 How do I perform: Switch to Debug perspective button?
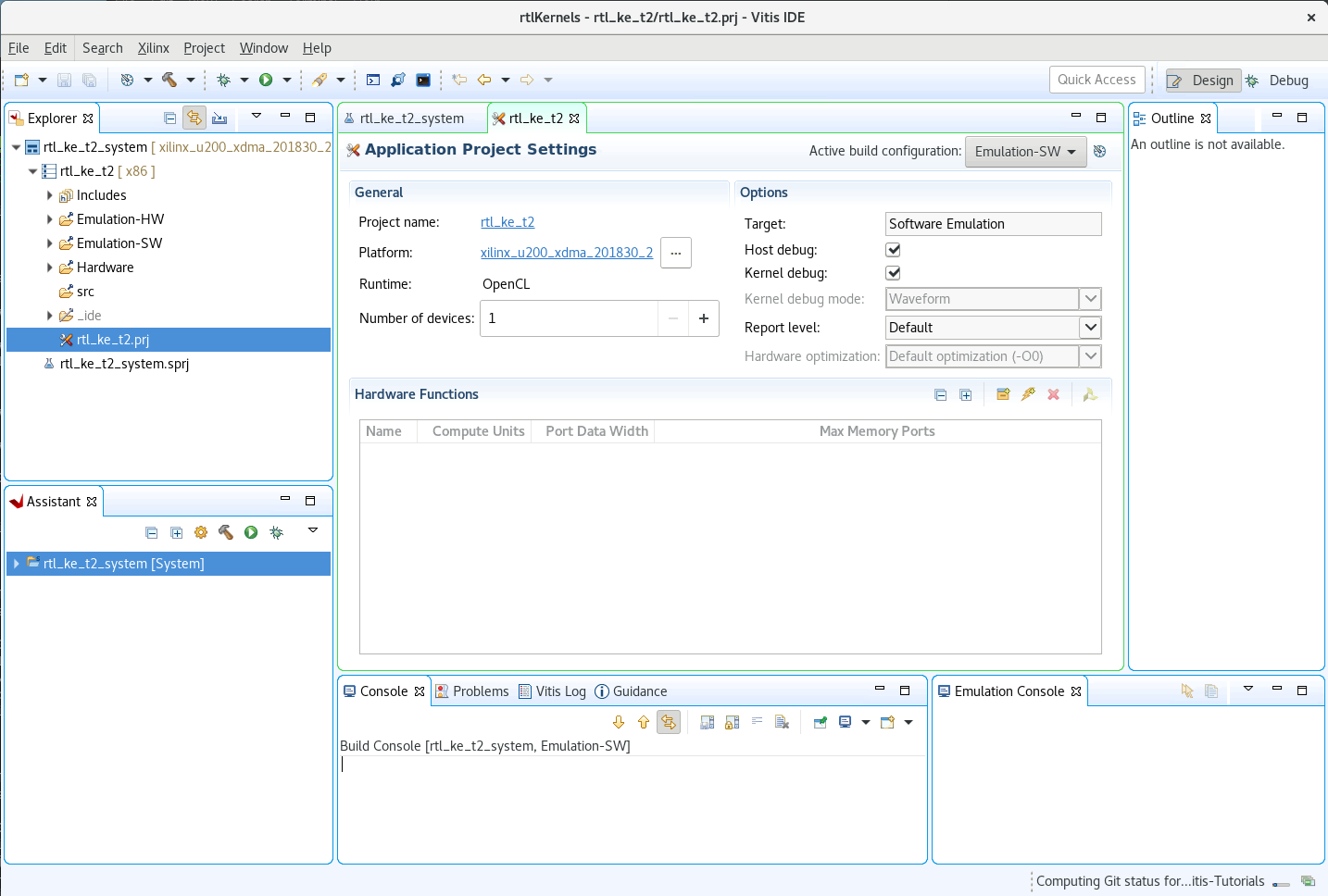tap(1278, 81)
